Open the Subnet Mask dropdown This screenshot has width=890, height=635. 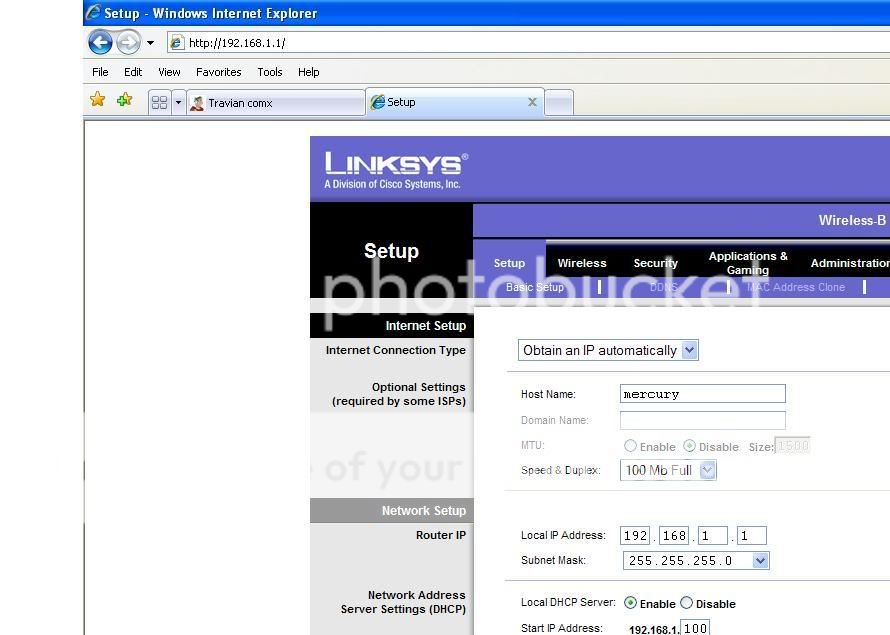click(760, 561)
